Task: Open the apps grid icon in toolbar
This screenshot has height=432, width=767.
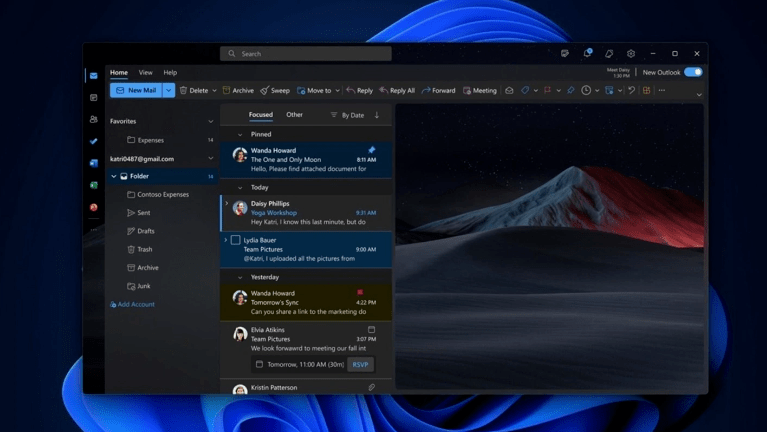Action: click(647, 91)
